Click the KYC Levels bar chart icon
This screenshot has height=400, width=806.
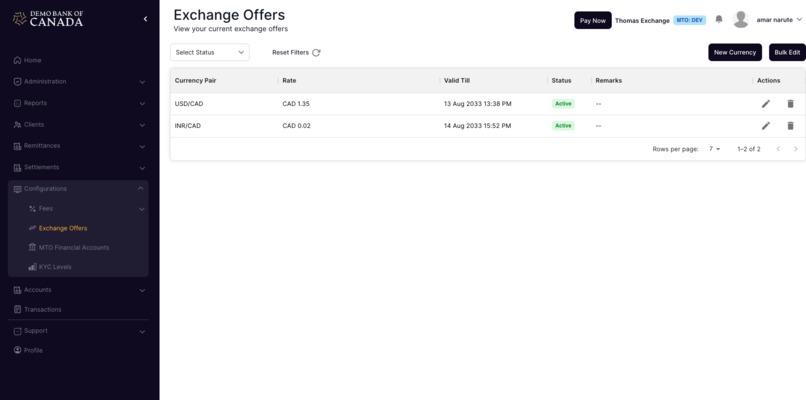click(x=32, y=267)
